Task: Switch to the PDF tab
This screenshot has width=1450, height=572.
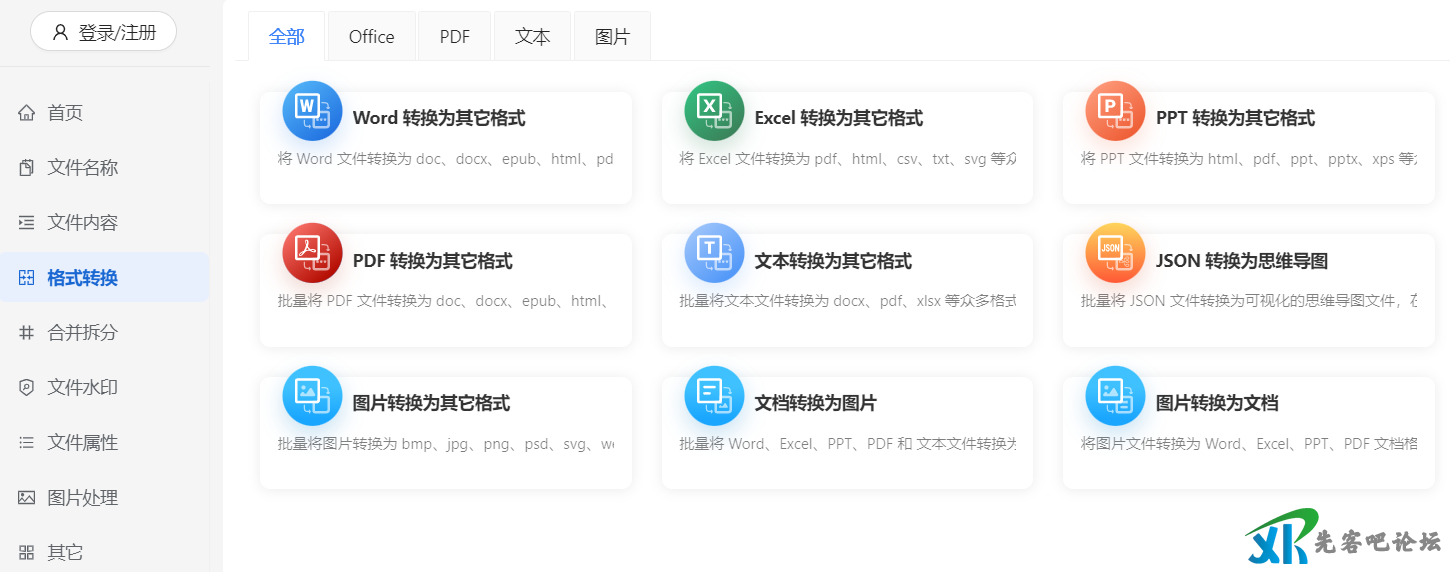Action: click(454, 37)
